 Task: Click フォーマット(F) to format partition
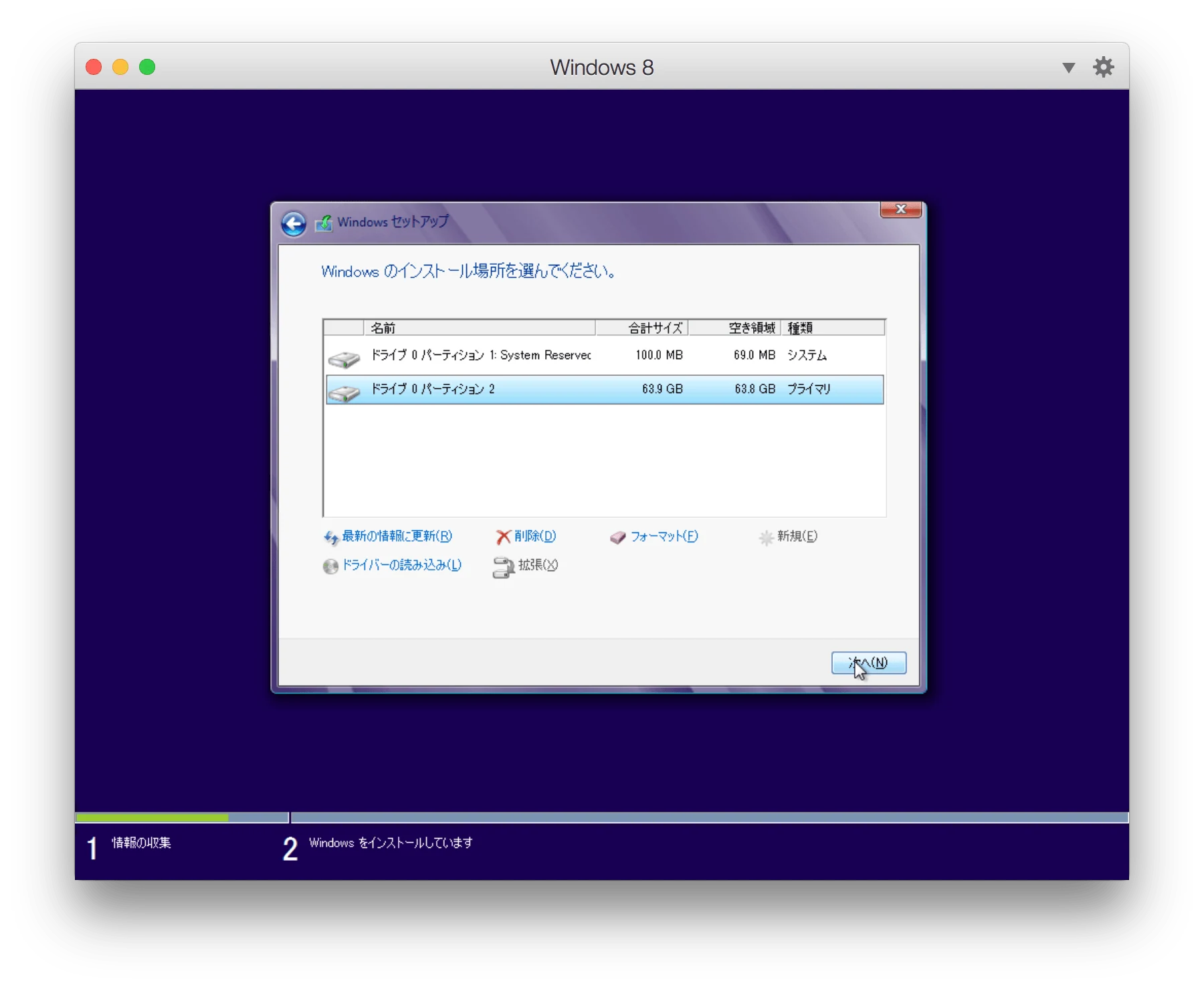[x=664, y=536]
